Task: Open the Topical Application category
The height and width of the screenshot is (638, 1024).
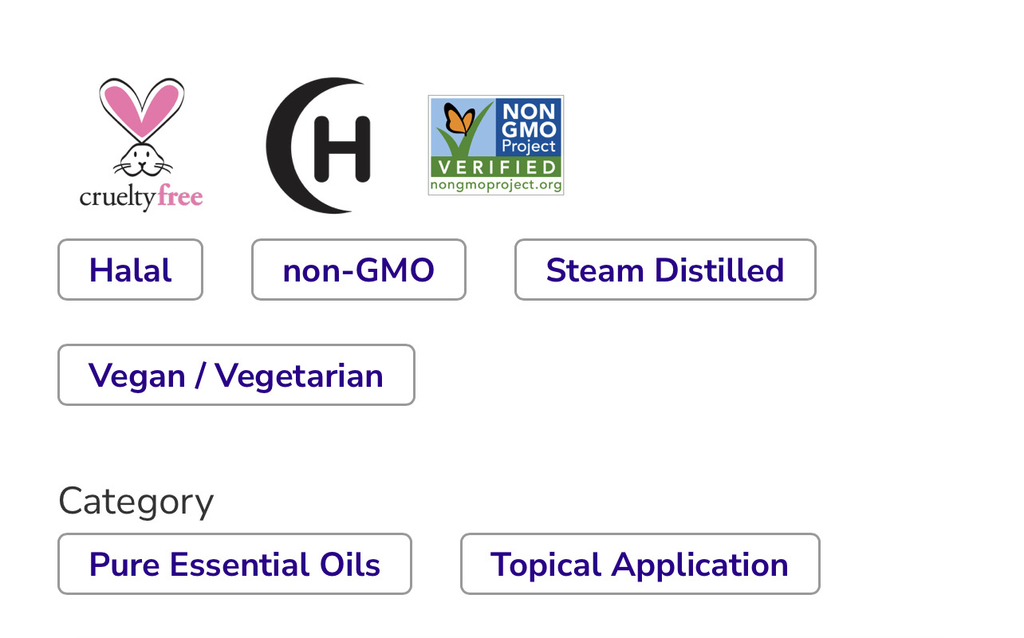Action: point(640,564)
